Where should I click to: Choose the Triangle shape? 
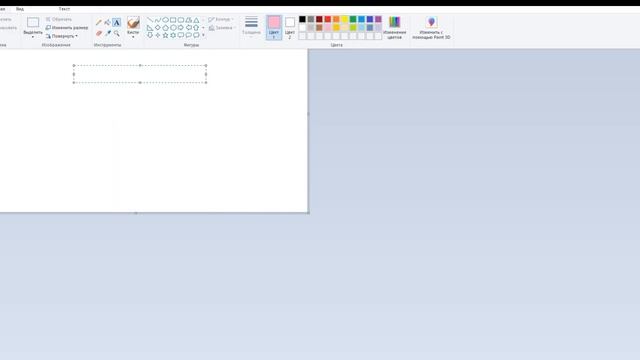[196, 20]
